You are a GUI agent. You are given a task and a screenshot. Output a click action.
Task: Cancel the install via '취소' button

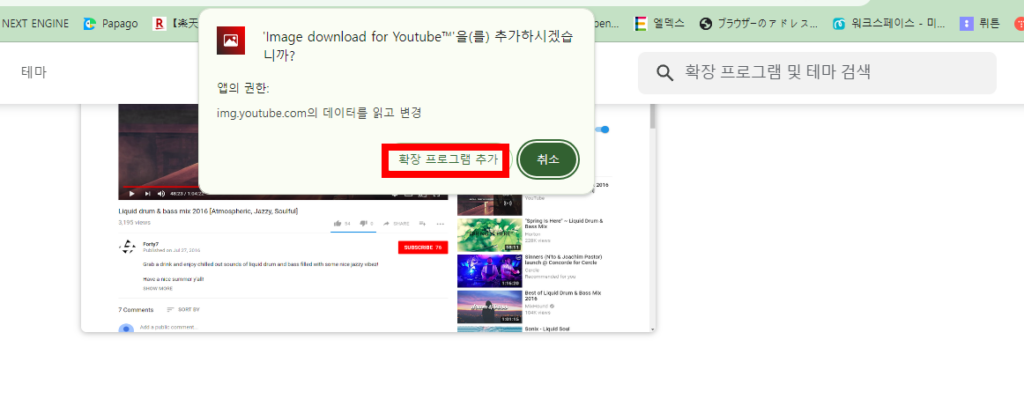548,159
